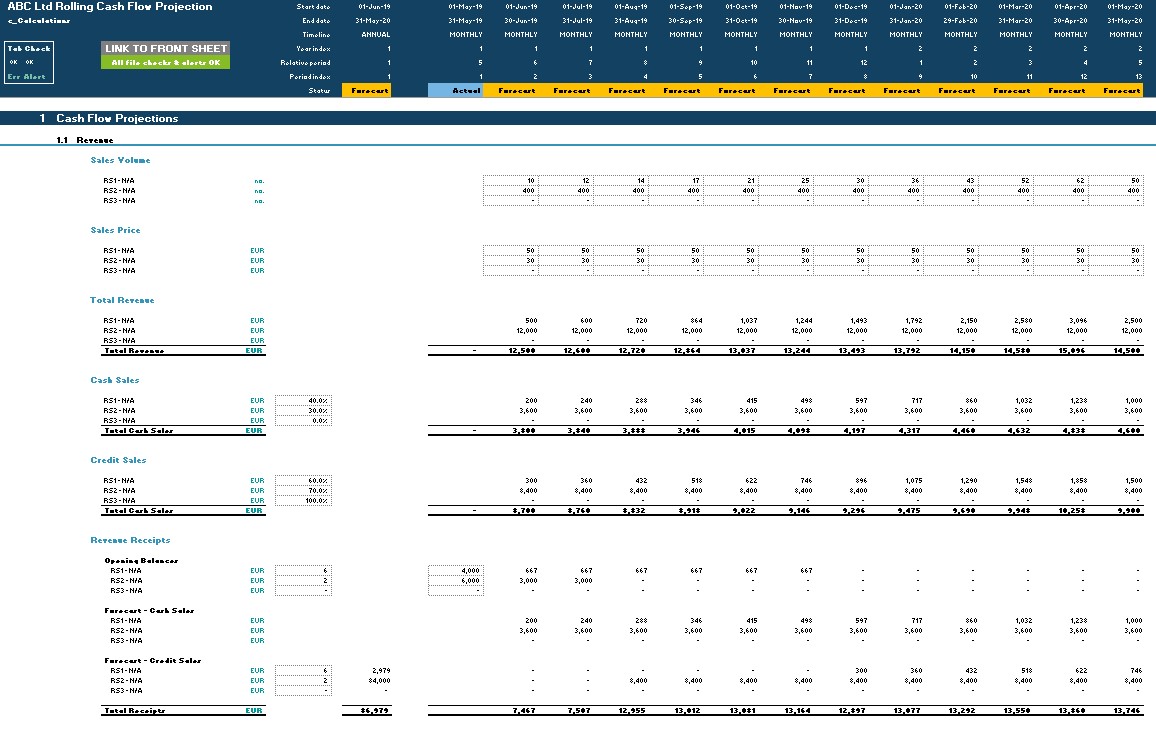Select the credit sales total 10,258
Screen dimensions: 1156x737
(x=1072, y=511)
